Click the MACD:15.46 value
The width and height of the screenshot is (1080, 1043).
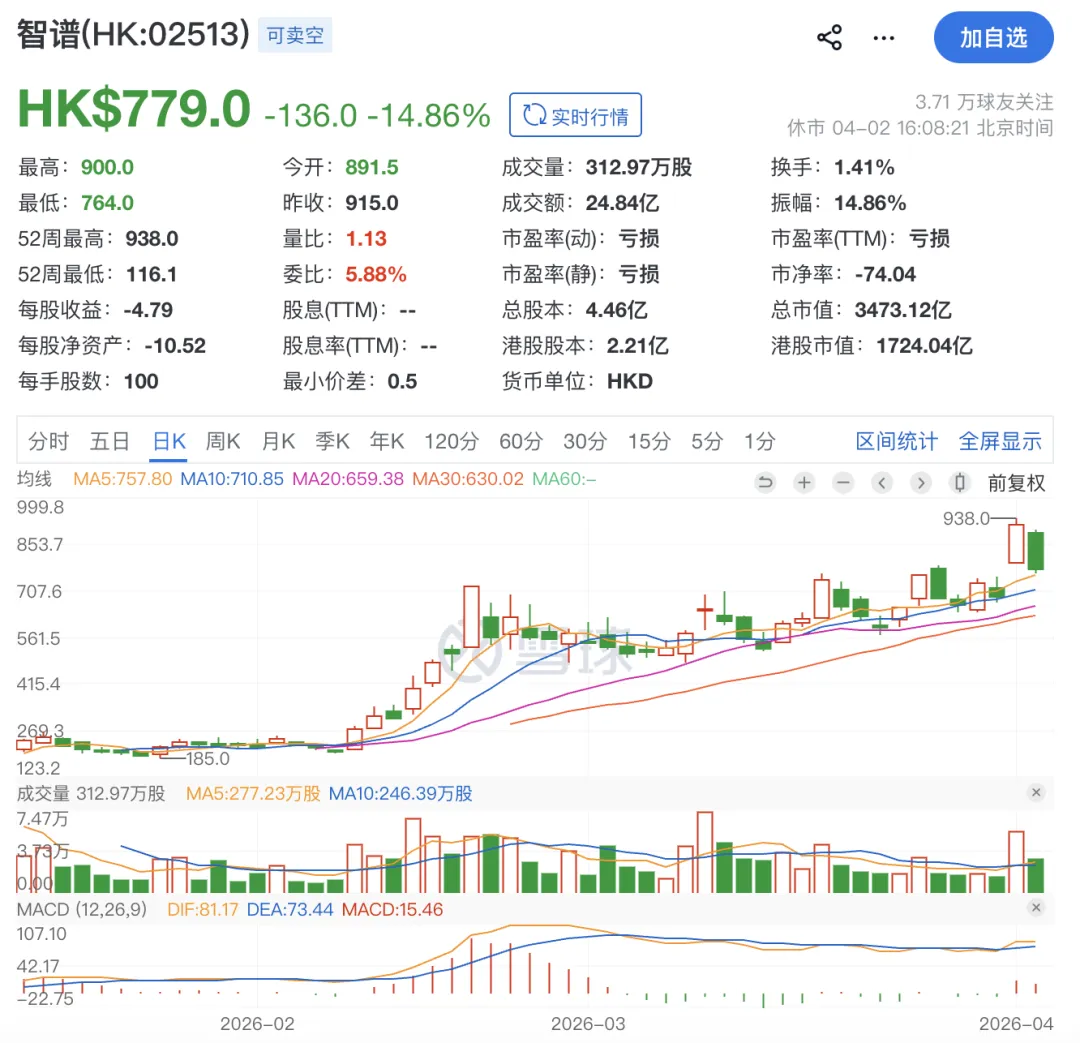(x=393, y=909)
